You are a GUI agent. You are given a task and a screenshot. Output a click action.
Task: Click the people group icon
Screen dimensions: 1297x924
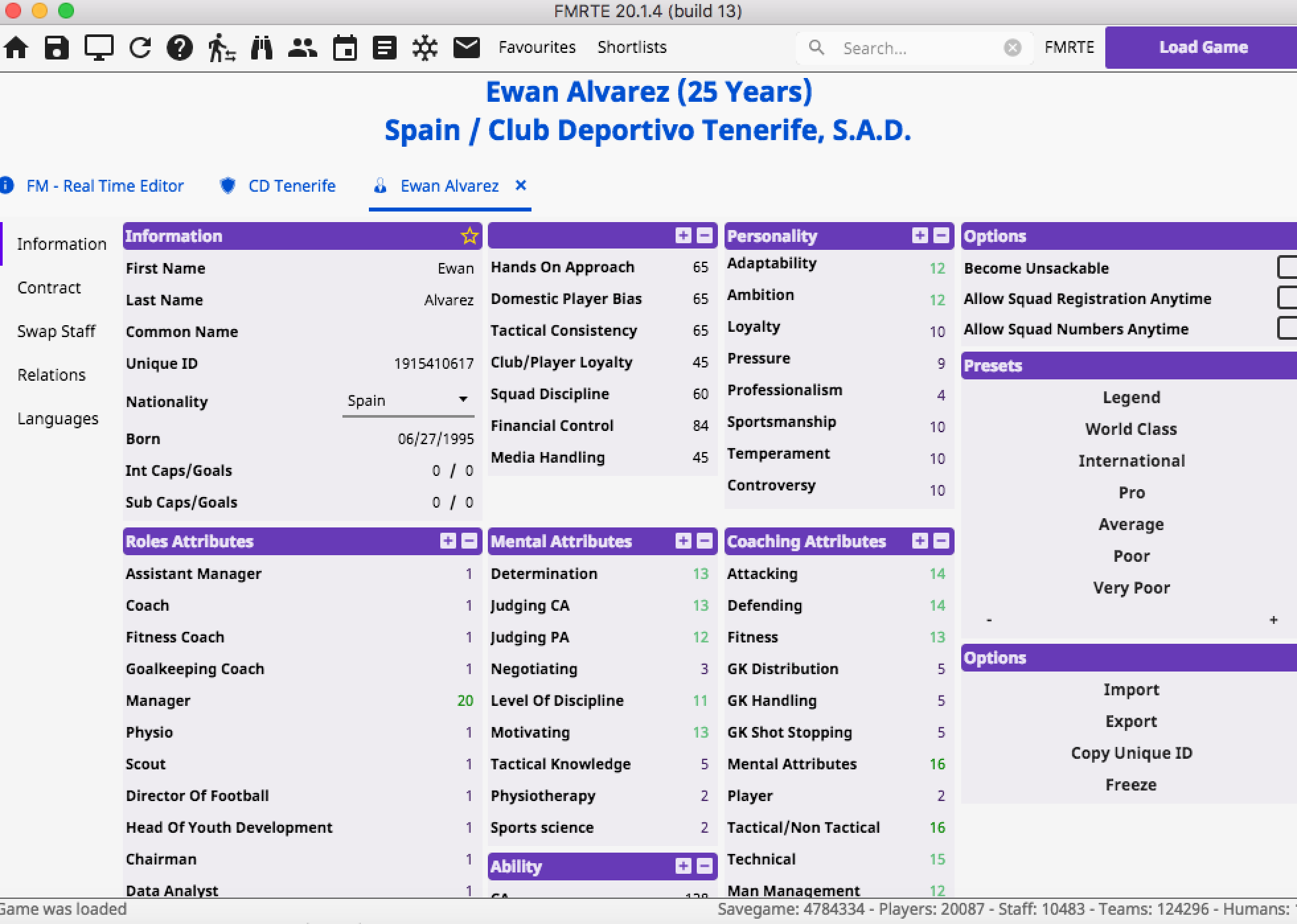point(303,48)
